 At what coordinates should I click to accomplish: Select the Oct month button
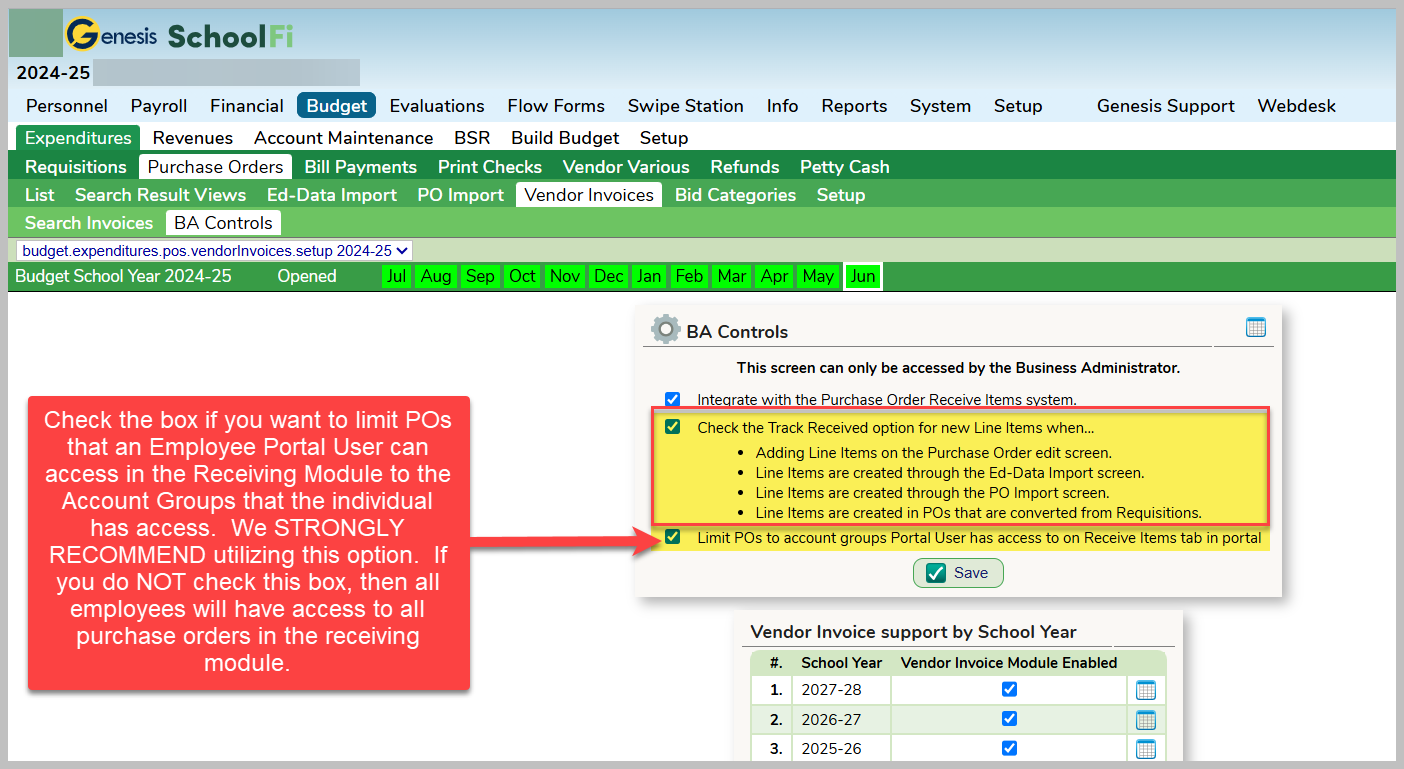pos(522,276)
